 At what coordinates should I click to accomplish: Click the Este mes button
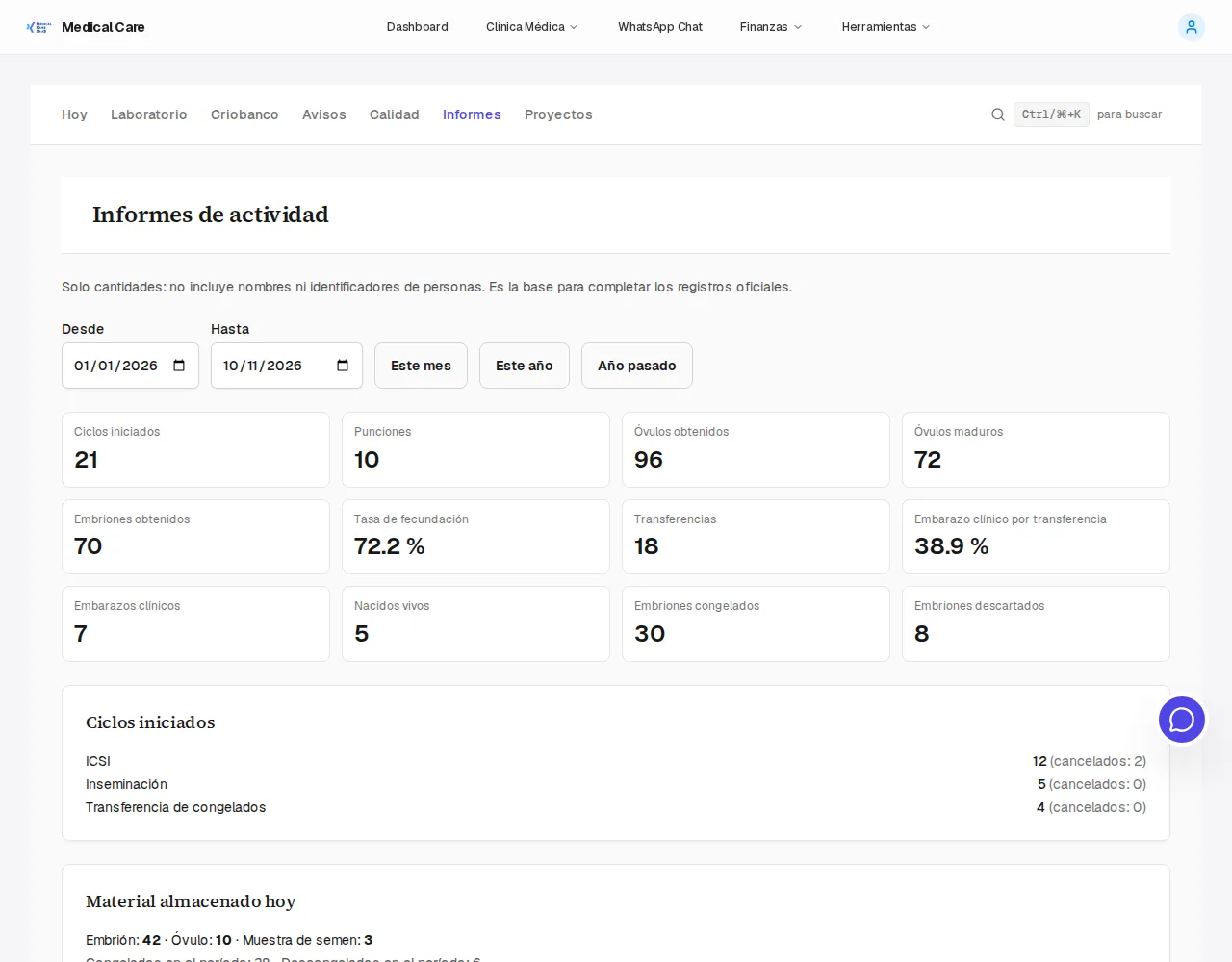[421, 366]
